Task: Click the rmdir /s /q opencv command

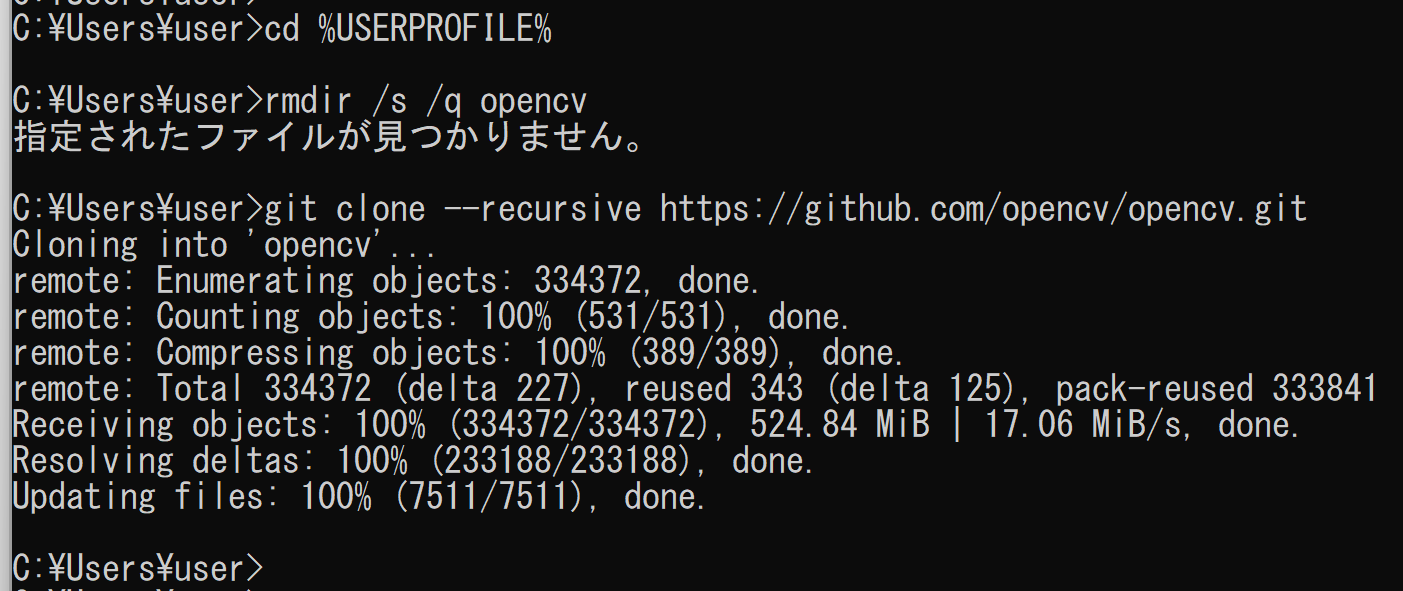Action: [x=425, y=101]
